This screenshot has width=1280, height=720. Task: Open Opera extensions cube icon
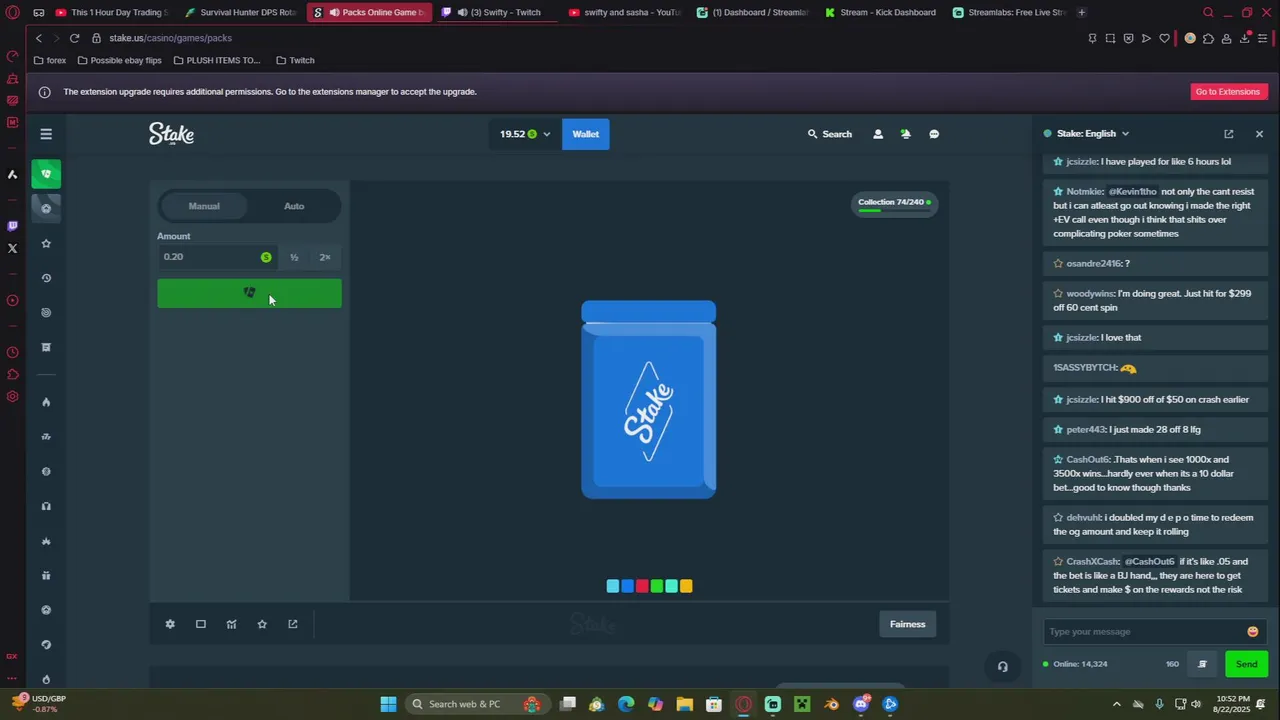[1208, 38]
